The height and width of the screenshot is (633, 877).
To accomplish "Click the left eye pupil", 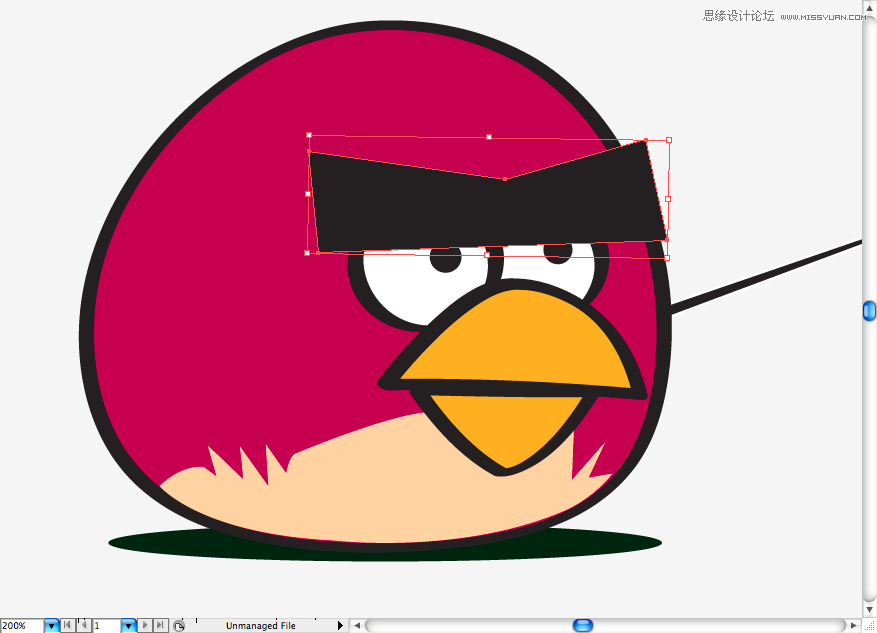I will [445, 260].
